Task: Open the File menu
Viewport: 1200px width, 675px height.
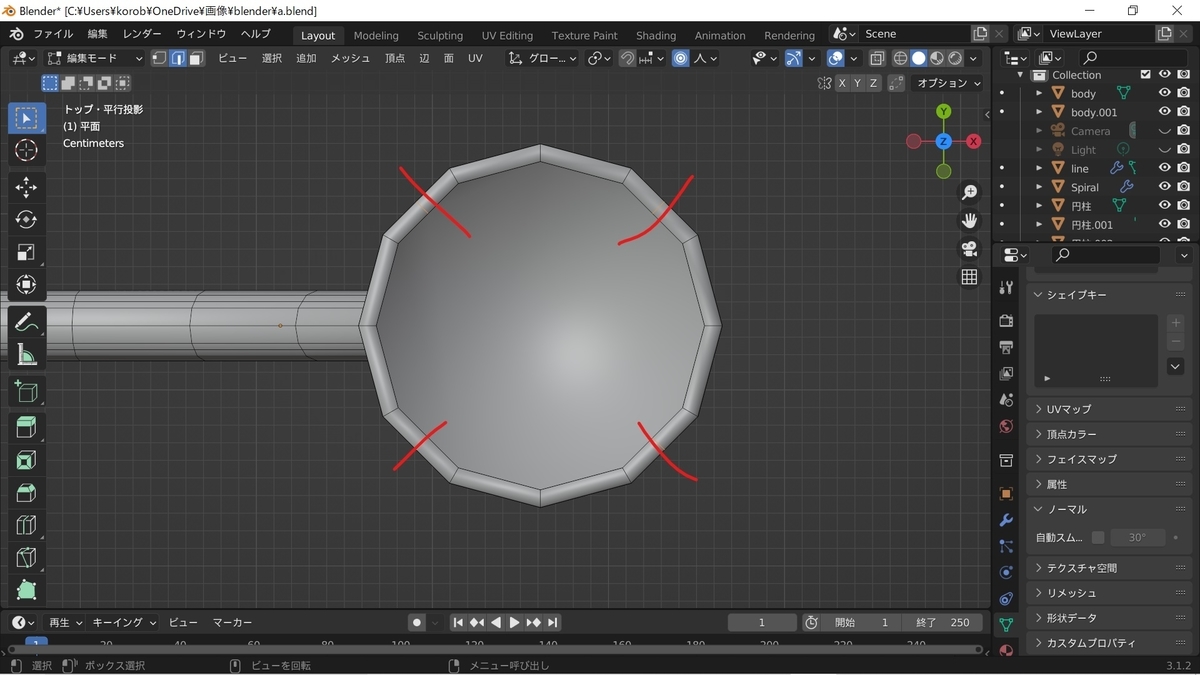Action: pyautogui.click(x=53, y=34)
